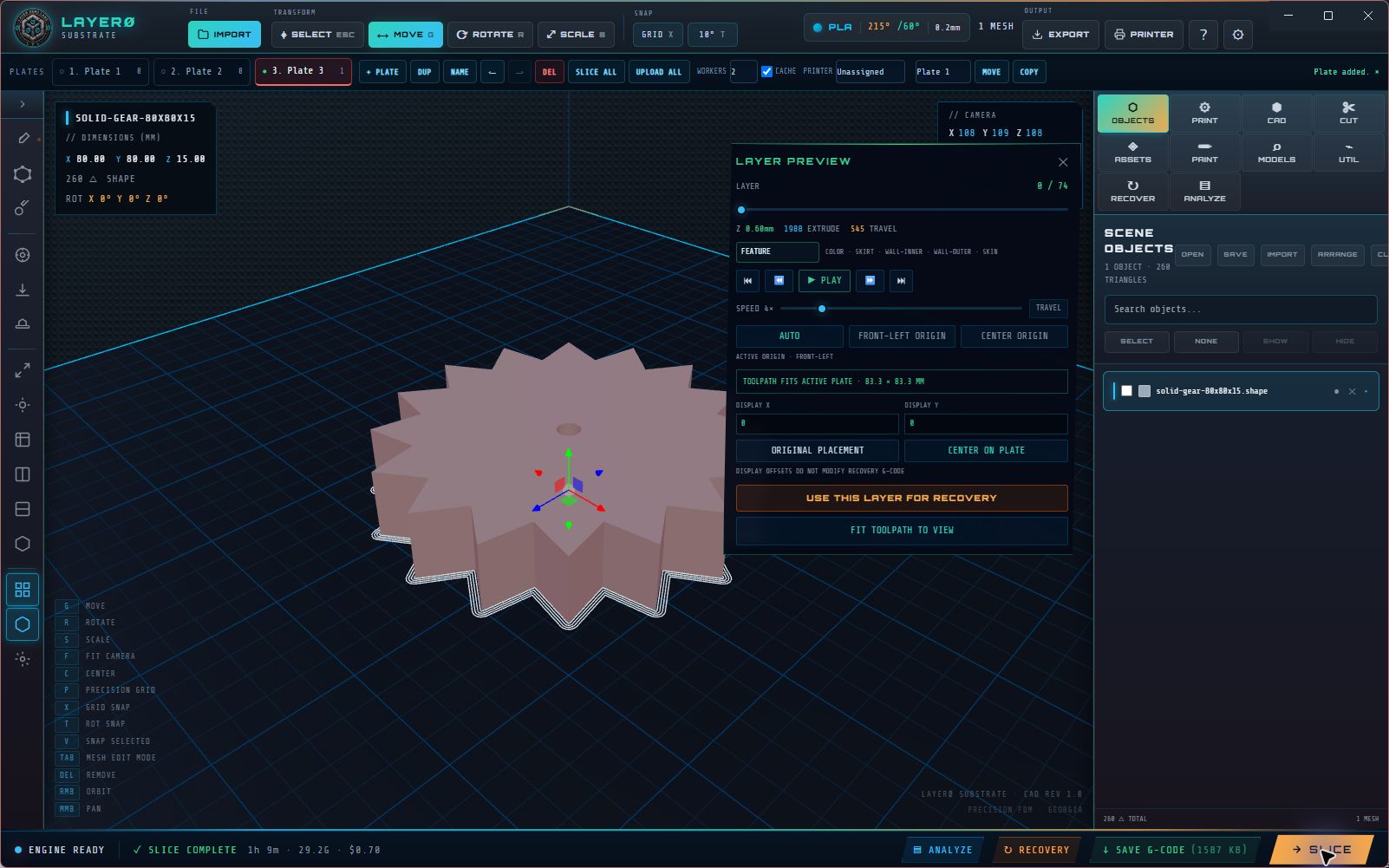
Task: Activate the Scale transform tool
Action: point(577,35)
